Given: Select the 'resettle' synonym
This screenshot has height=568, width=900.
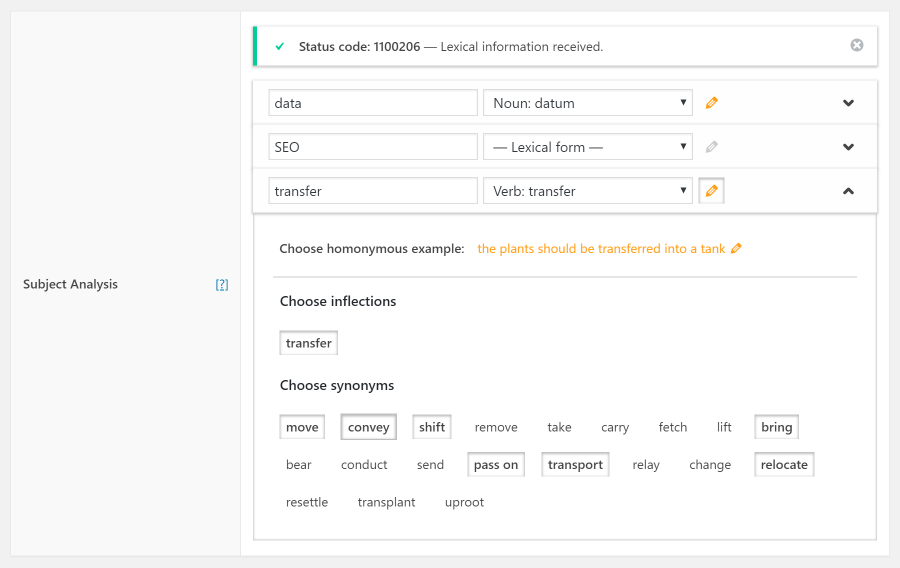Looking at the screenshot, I should (307, 502).
